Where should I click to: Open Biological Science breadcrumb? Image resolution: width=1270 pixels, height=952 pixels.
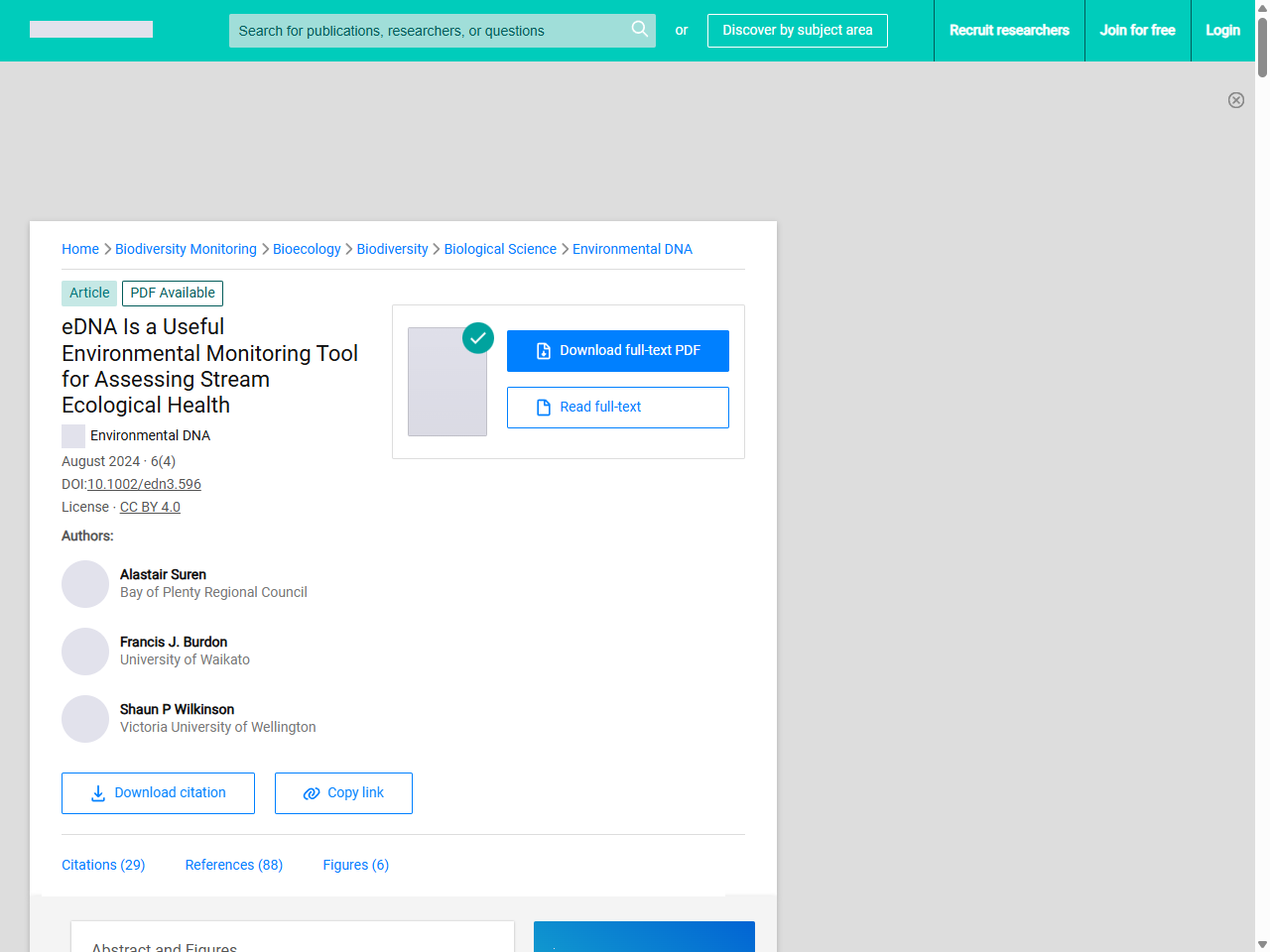click(x=500, y=249)
